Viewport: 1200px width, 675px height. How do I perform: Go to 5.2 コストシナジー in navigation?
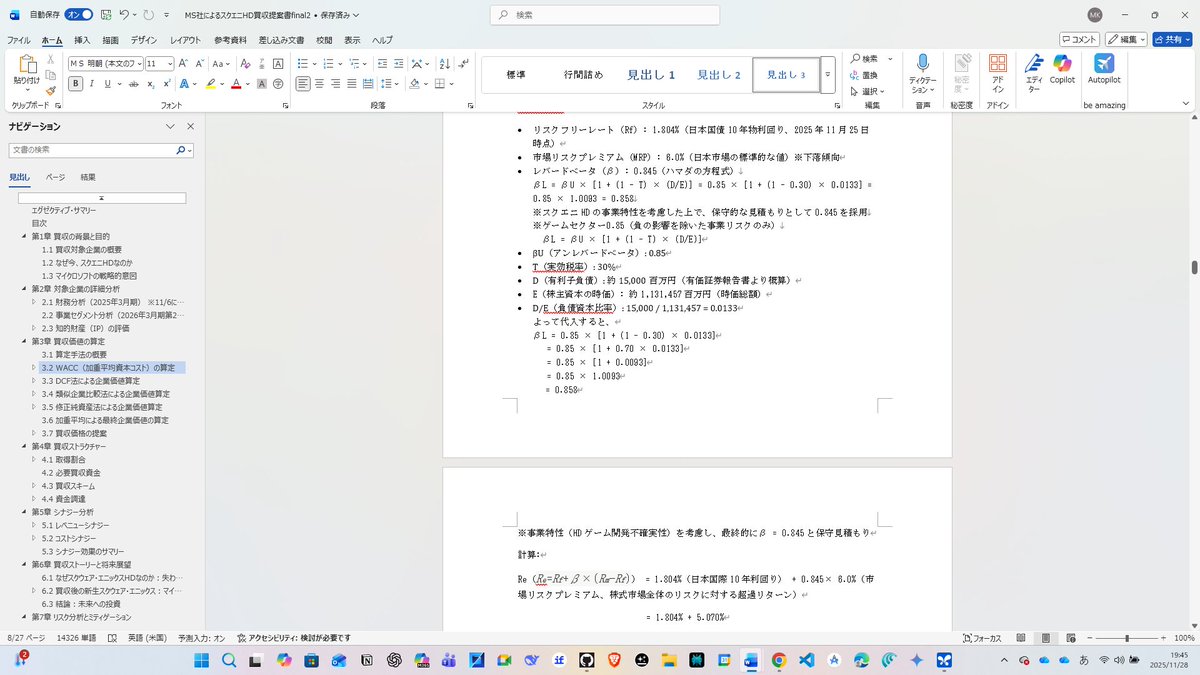point(72,537)
